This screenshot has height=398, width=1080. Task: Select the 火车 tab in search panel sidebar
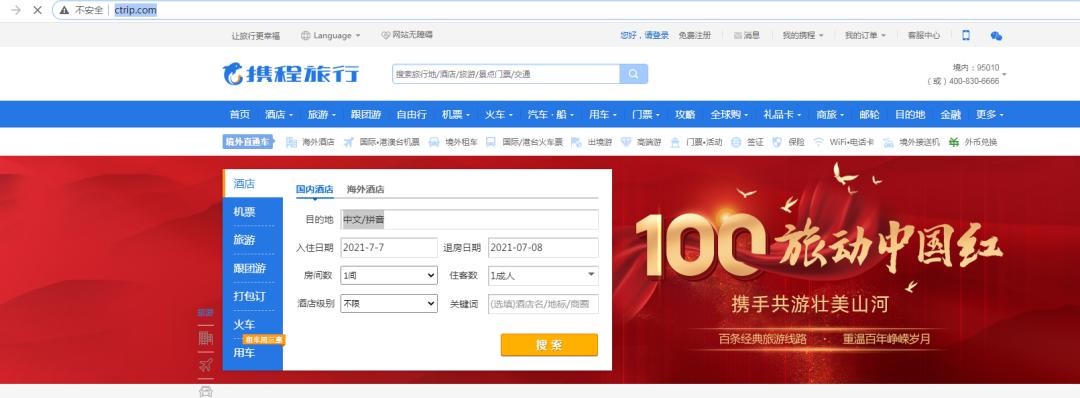pyautogui.click(x=253, y=324)
